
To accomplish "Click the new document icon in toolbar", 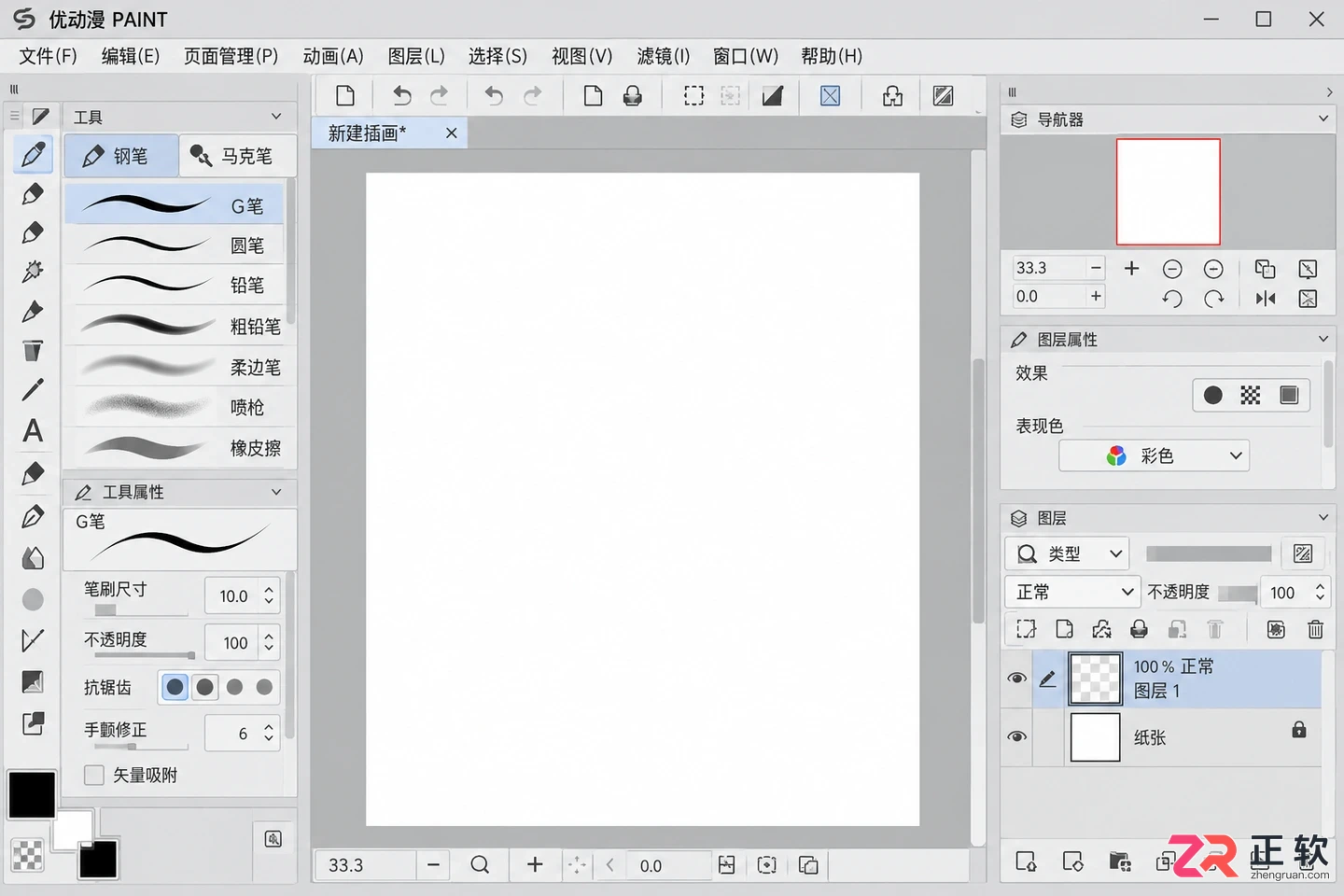I will tap(345, 95).
